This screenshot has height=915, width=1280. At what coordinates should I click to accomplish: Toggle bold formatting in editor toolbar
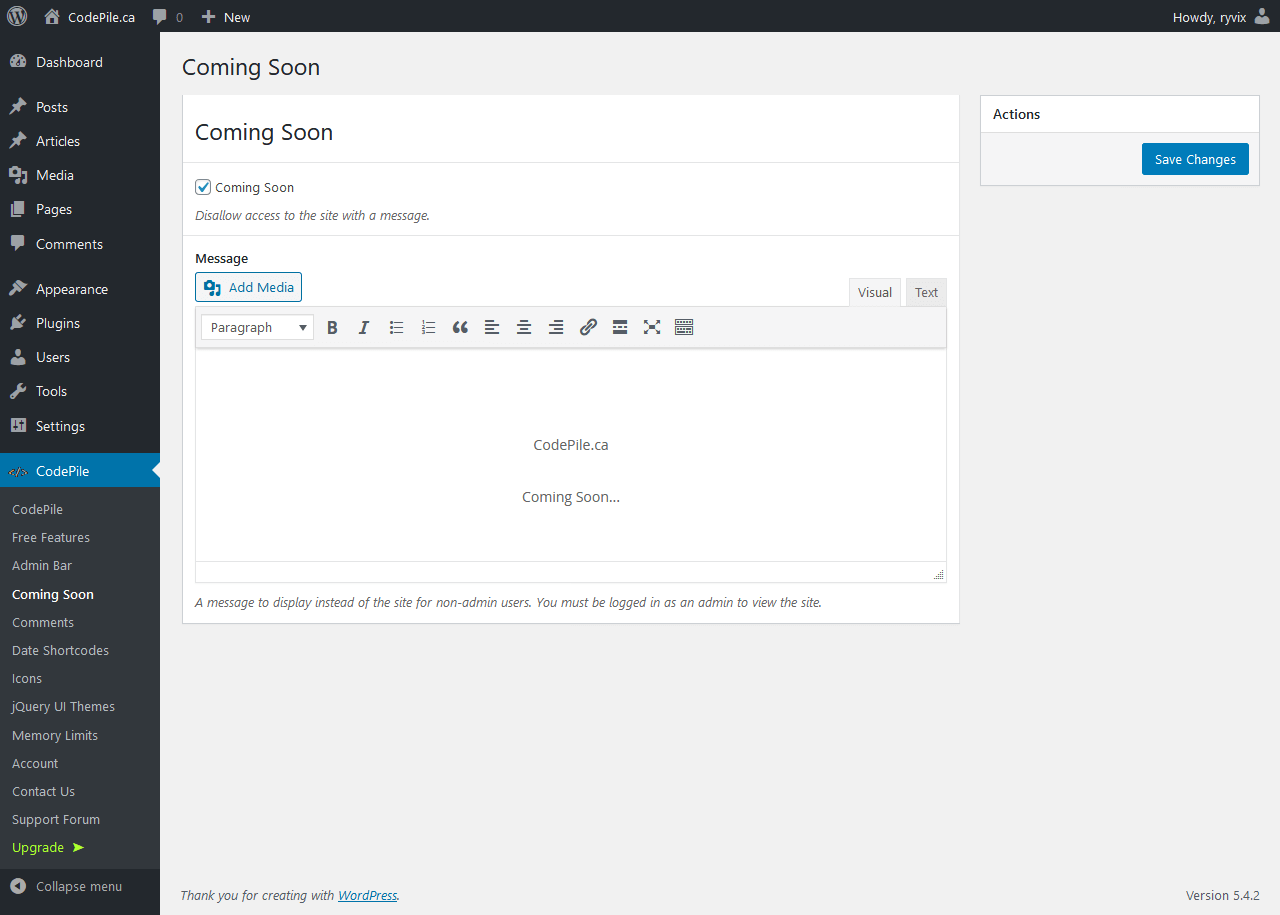332,327
